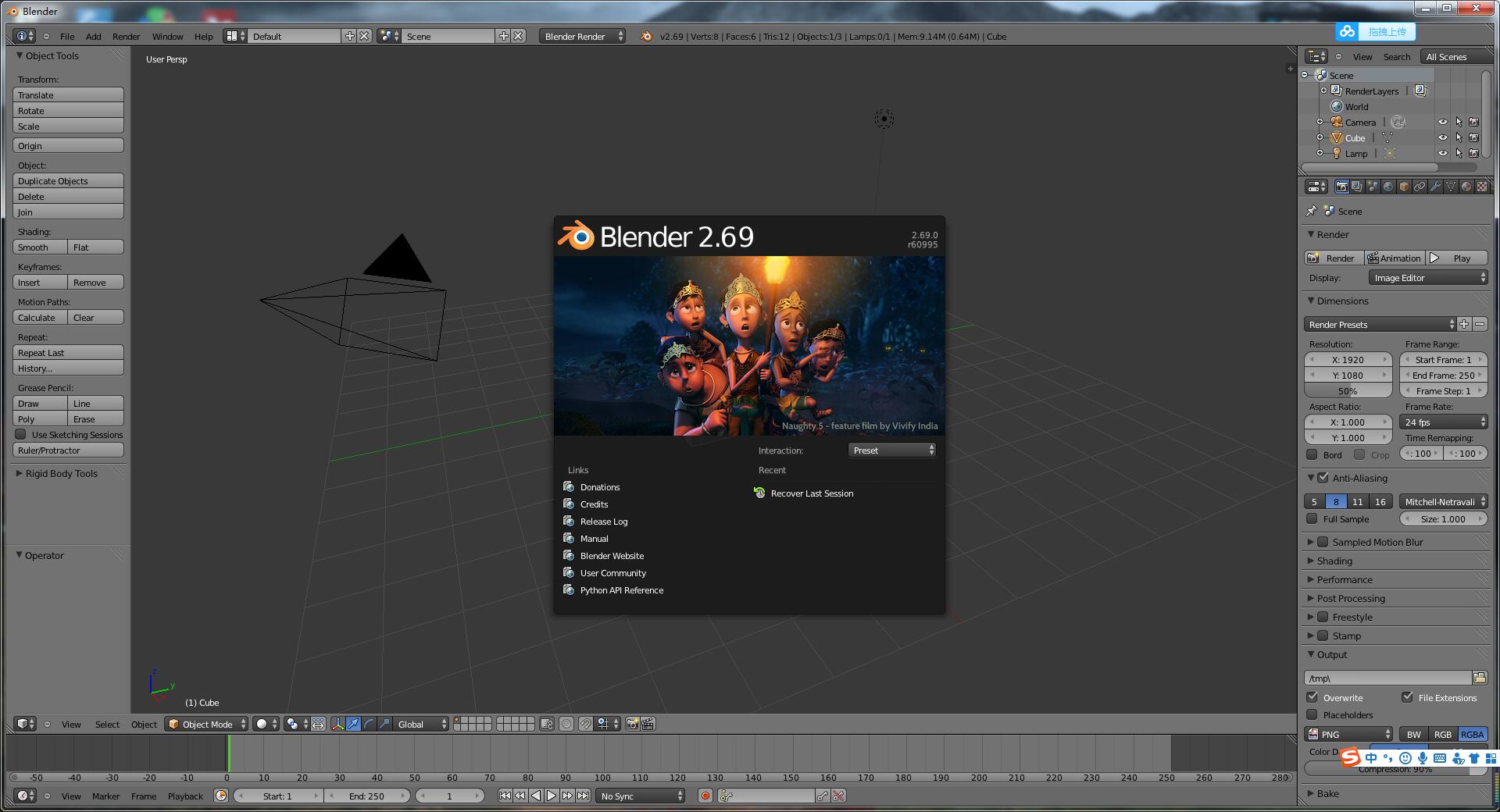Uncheck the Anti-Aliasing checkbox
Viewport: 1500px width, 812px height.
1323,478
